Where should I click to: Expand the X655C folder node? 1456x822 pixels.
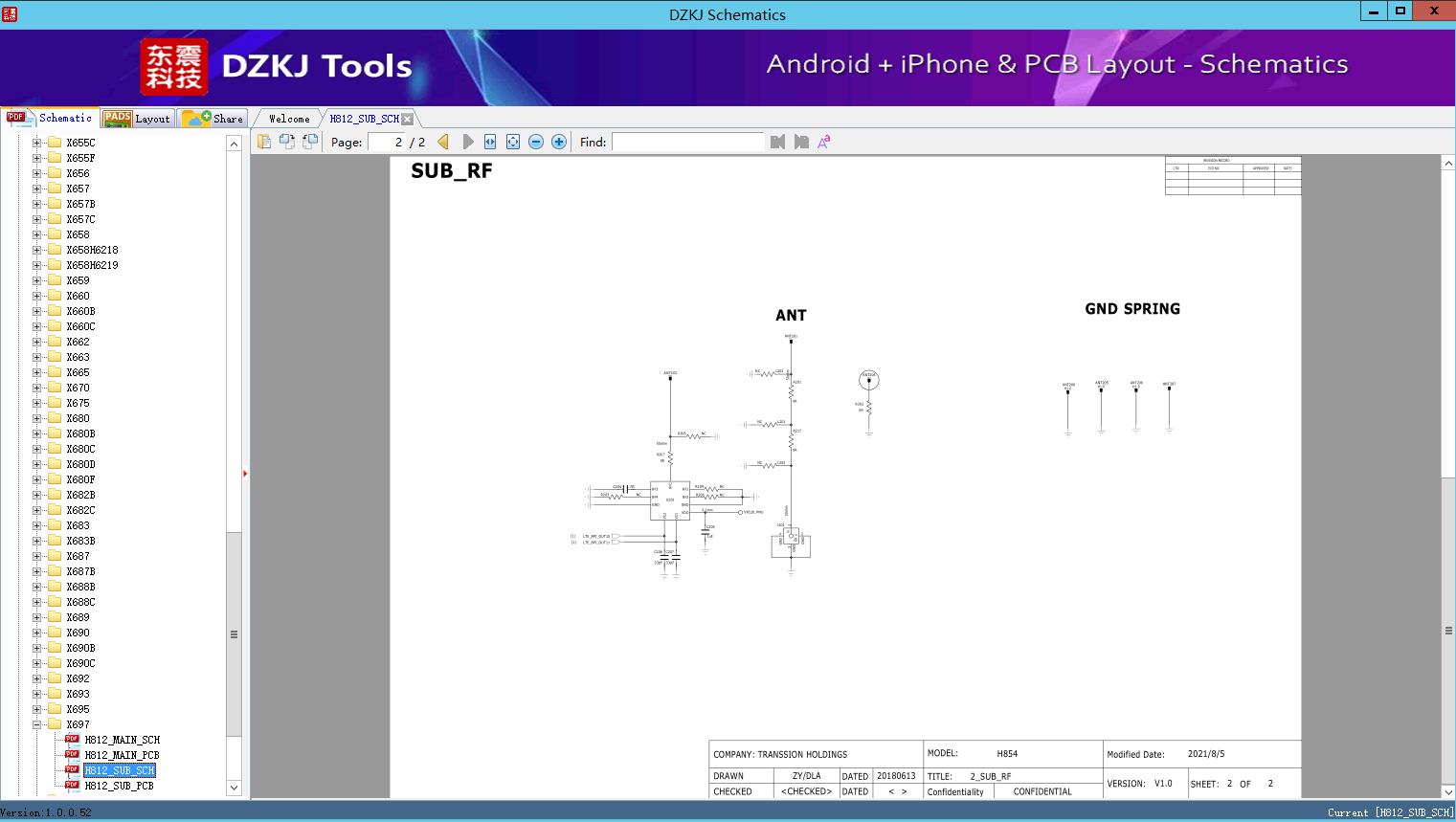(x=36, y=143)
